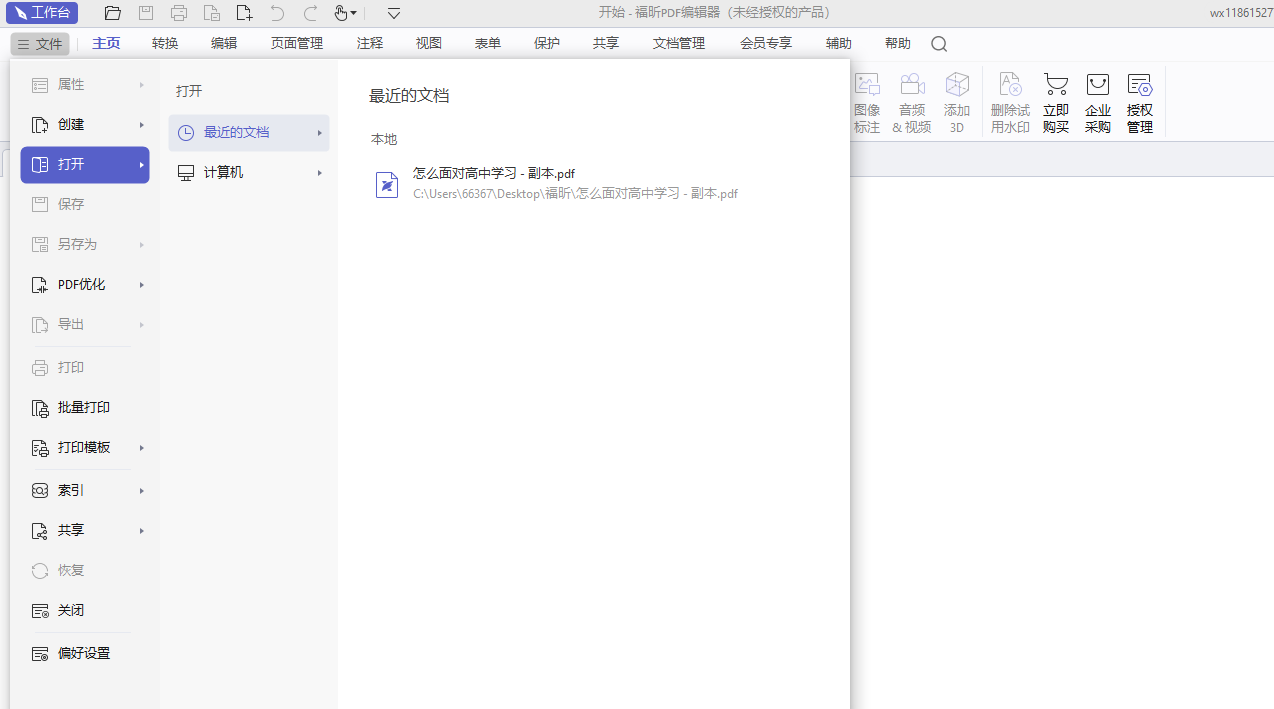Click the search magnifier icon in menu bar

[x=938, y=44]
